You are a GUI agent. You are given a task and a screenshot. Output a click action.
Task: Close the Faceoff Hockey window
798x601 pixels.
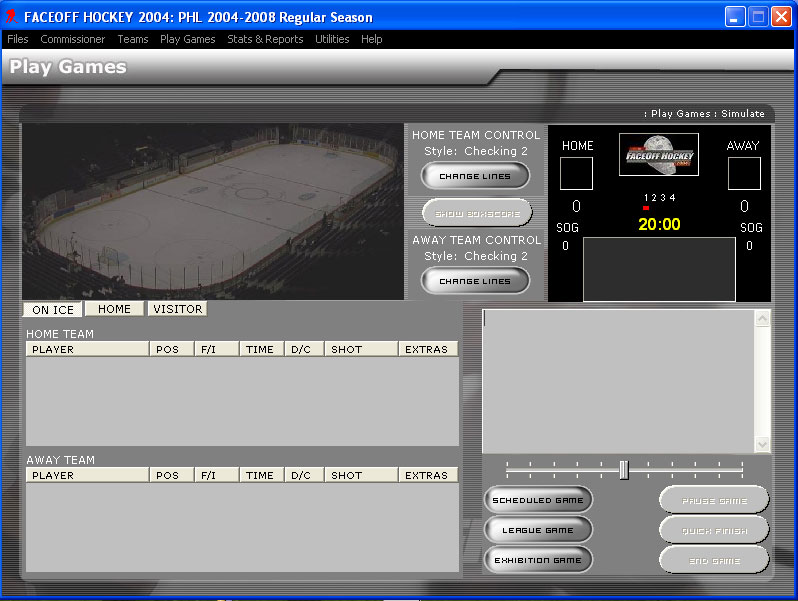coord(781,17)
